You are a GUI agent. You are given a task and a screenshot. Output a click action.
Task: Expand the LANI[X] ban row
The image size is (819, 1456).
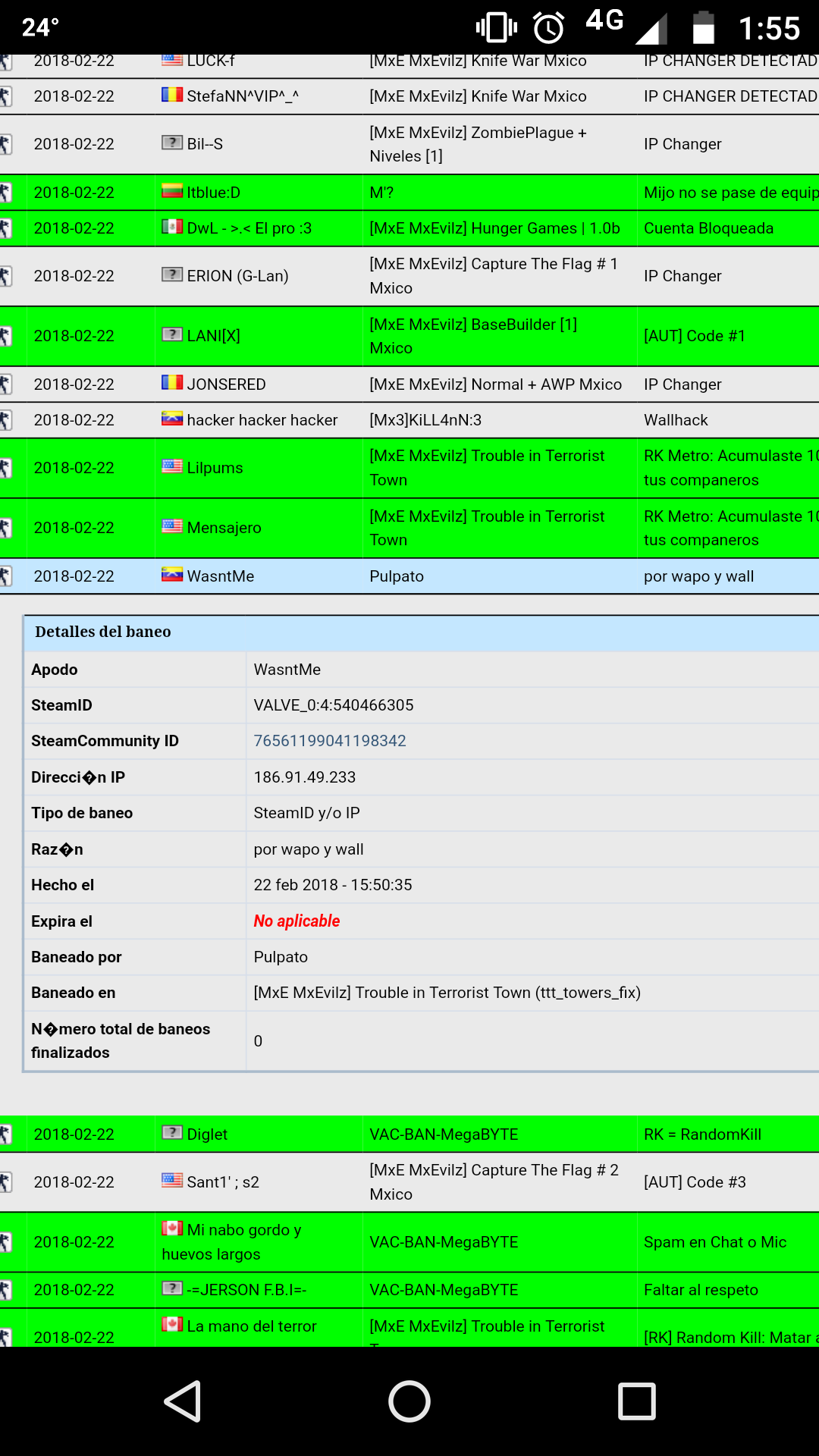409,336
